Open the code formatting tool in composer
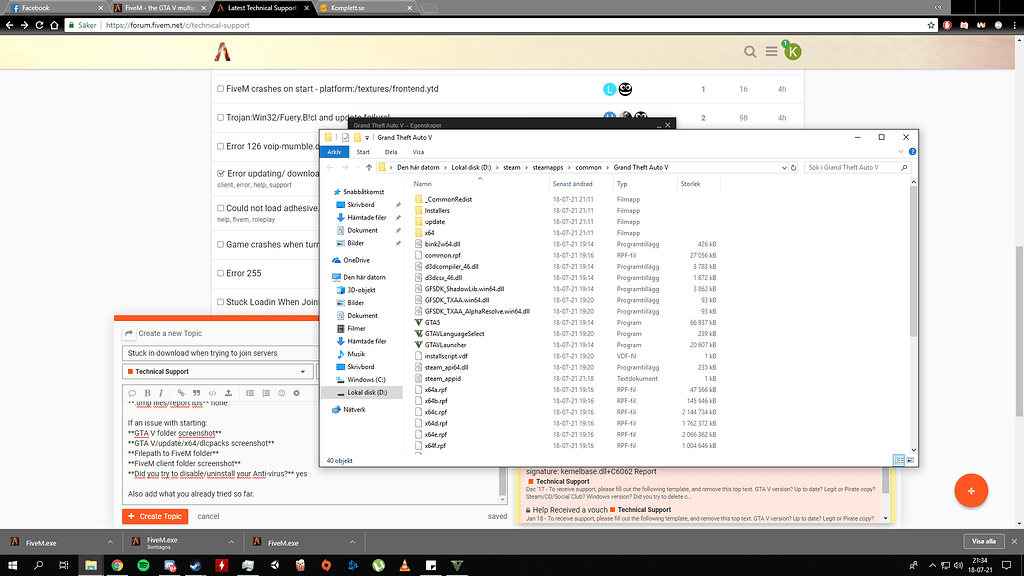Image resolution: width=1024 pixels, height=576 pixels. tap(213, 393)
